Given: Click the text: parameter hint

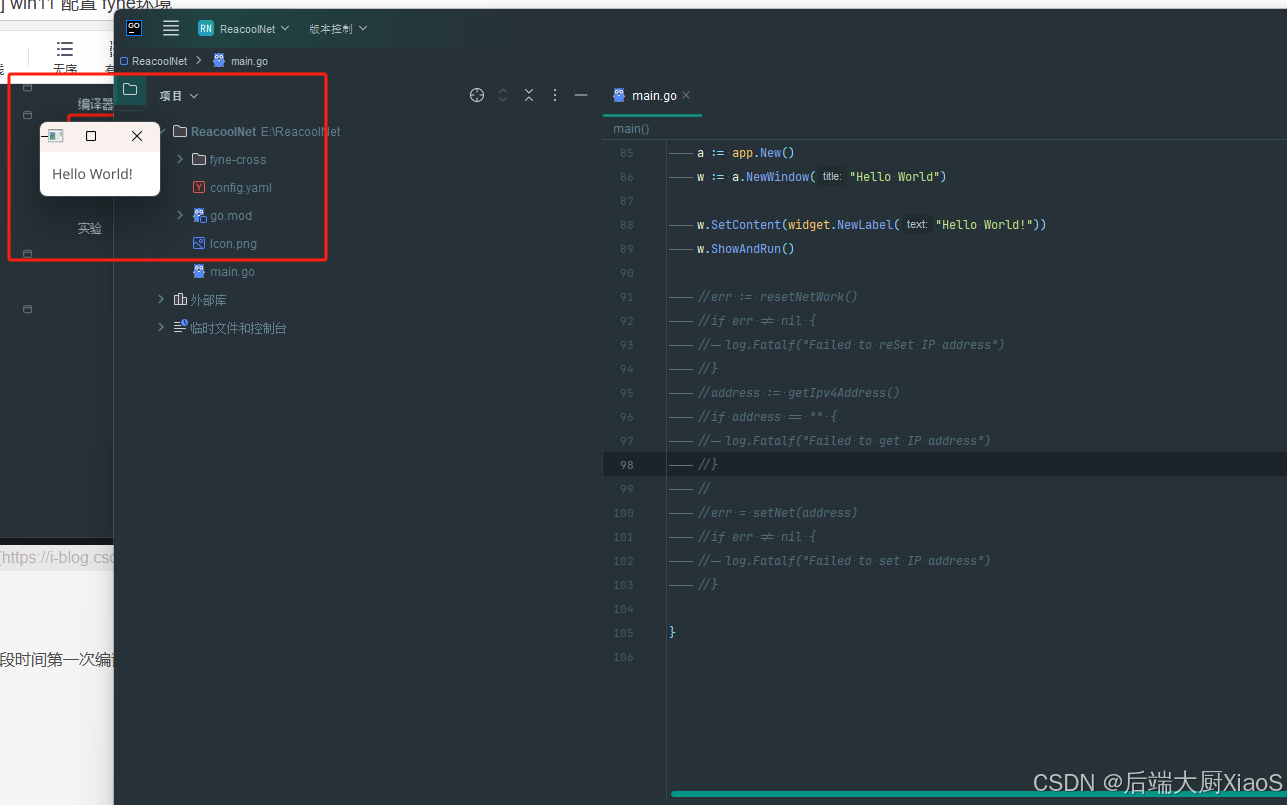Looking at the screenshot, I should tap(917, 225).
